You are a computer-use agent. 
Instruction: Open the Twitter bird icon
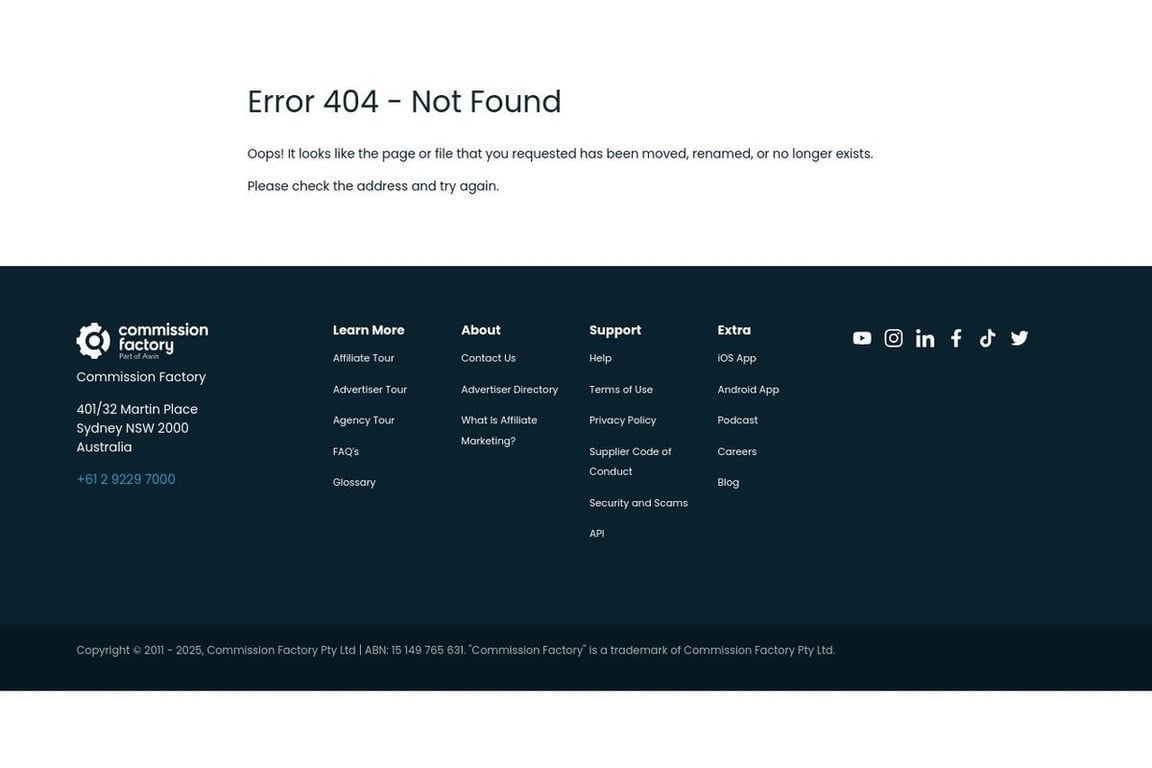point(1019,338)
